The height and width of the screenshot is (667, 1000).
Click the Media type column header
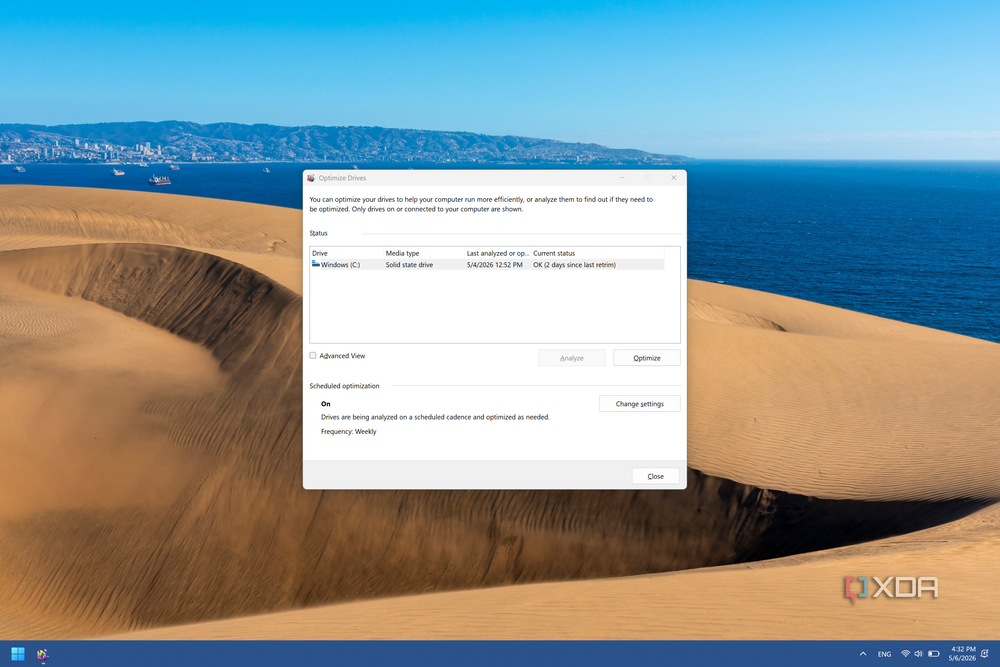click(424, 253)
